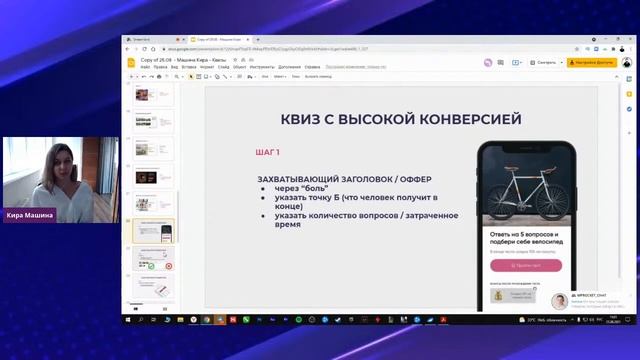Open the Tasks icon in the side panel
The width and height of the screenshot is (640, 360).
point(629,109)
